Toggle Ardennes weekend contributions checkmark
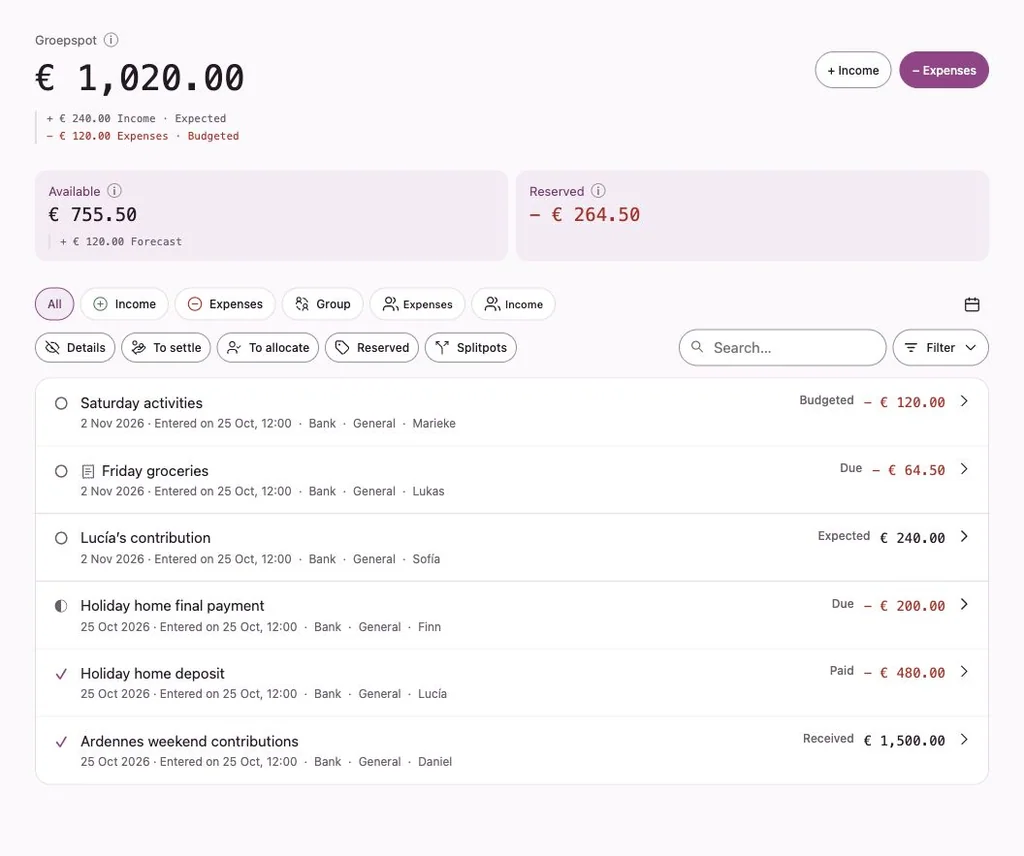 (x=61, y=742)
